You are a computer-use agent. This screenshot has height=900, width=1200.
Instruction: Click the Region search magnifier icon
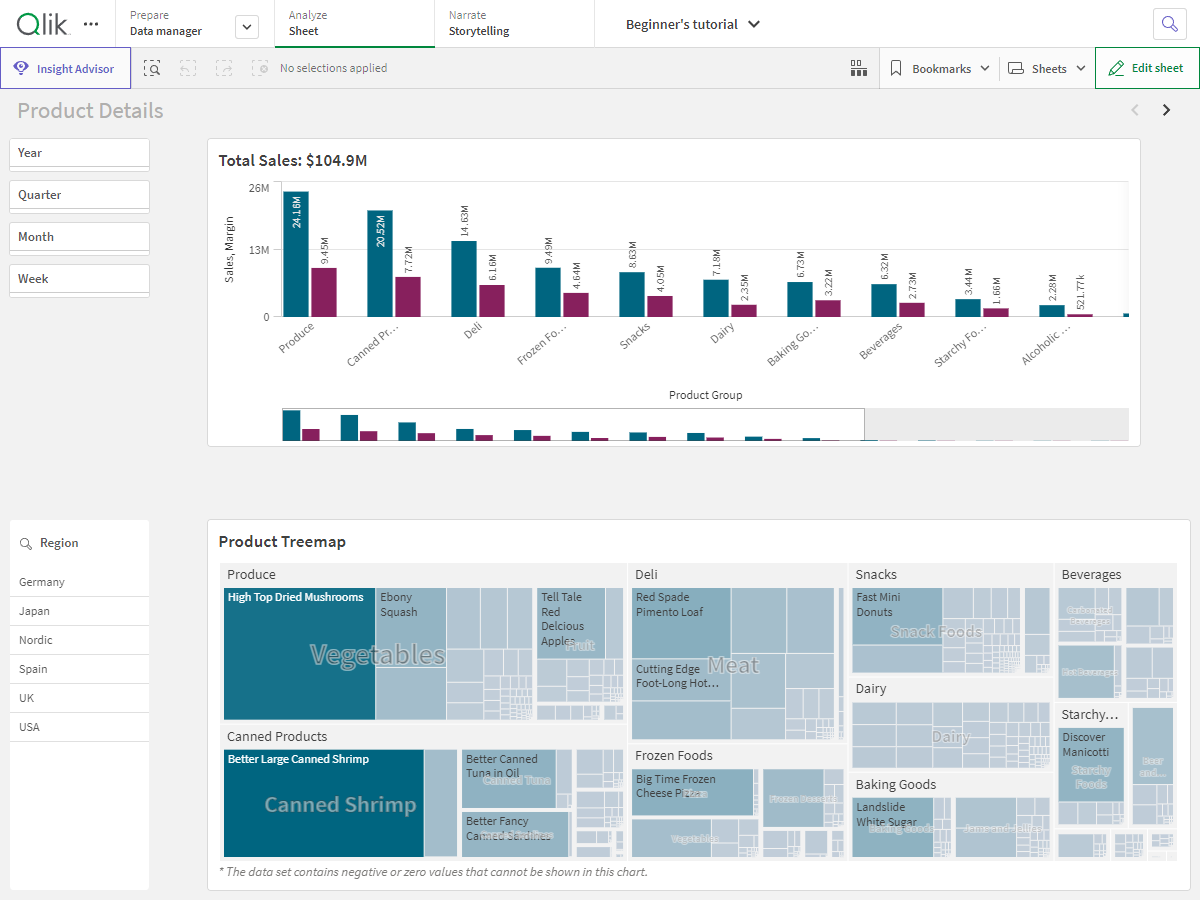pyautogui.click(x=26, y=543)
